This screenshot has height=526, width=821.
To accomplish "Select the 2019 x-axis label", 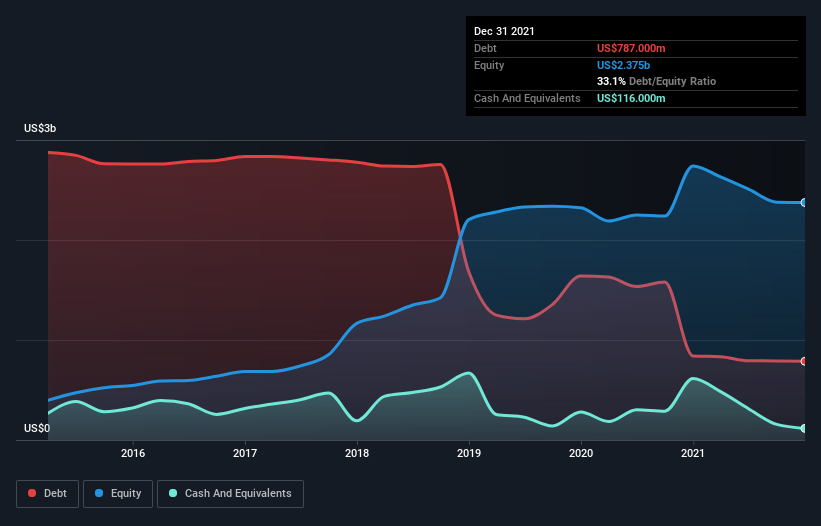I will [469, 453].
